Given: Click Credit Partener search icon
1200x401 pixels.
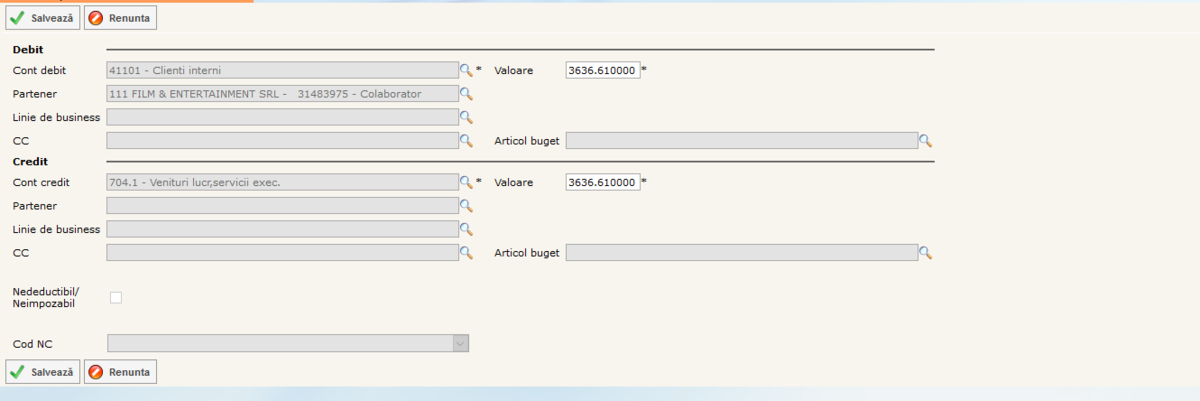Looking at the screenshot, I should 465,206.
